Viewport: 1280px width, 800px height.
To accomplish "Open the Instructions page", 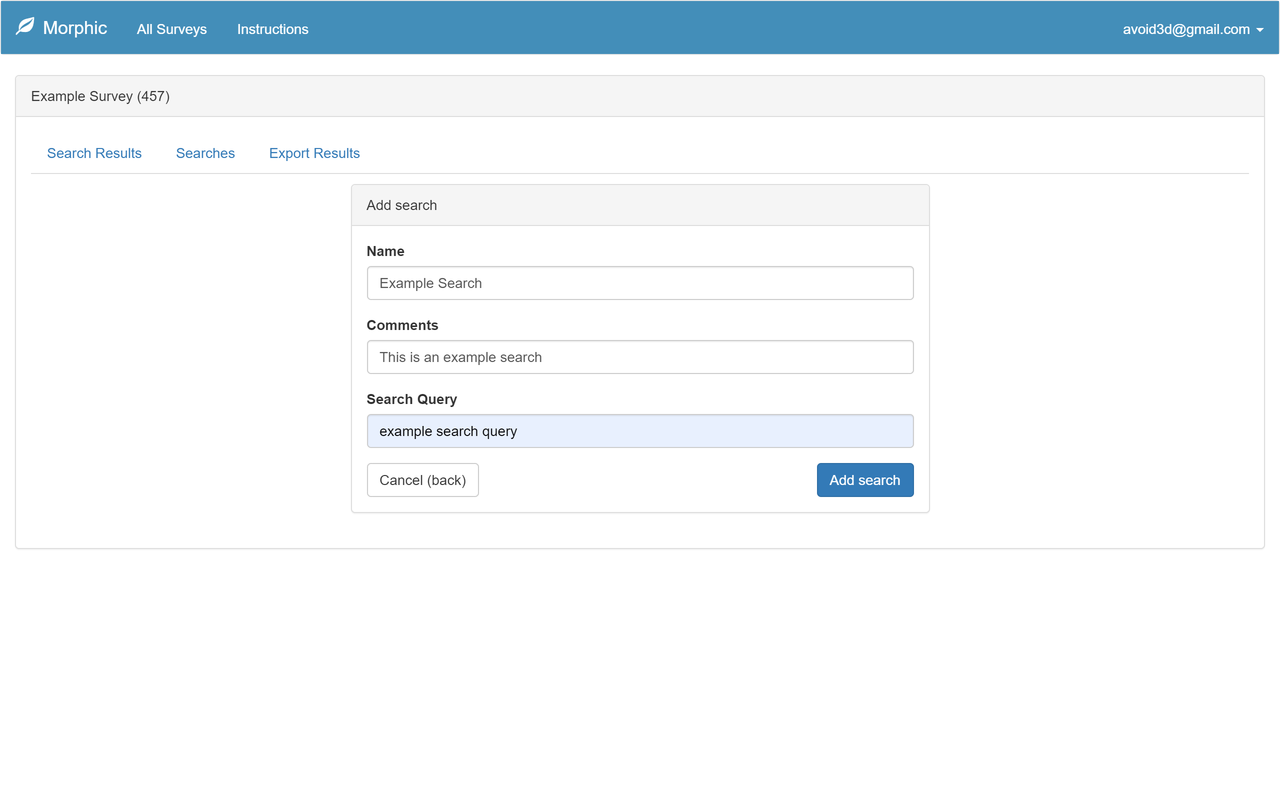I will pyautogui.click(x=273, y=29).
